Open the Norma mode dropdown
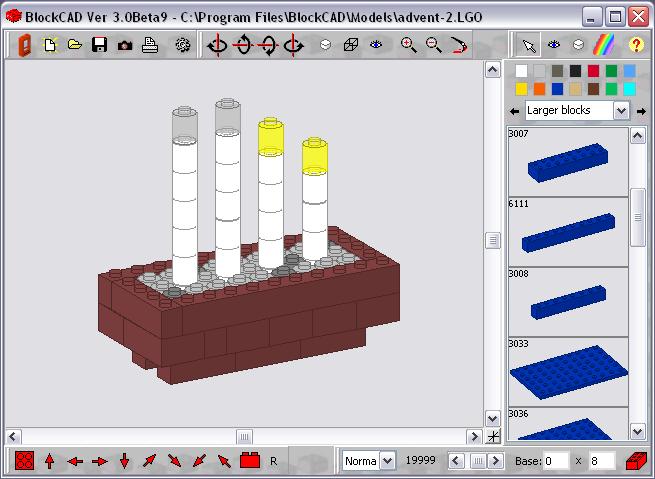Viewport: 655px width, 479px height. click(x=388, y=461)
